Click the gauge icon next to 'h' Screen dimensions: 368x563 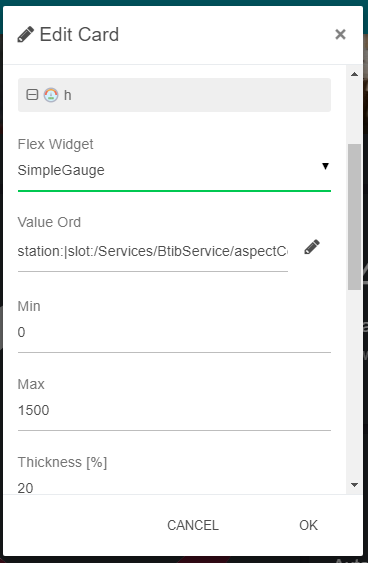[x=51, y=95]
